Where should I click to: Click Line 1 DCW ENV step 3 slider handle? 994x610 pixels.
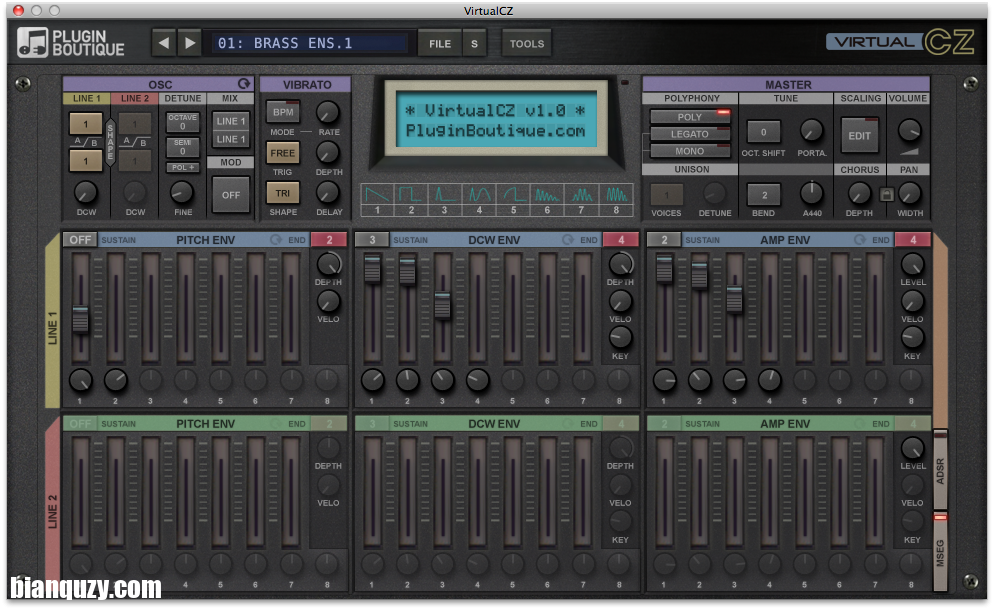[x=442, y=305]
